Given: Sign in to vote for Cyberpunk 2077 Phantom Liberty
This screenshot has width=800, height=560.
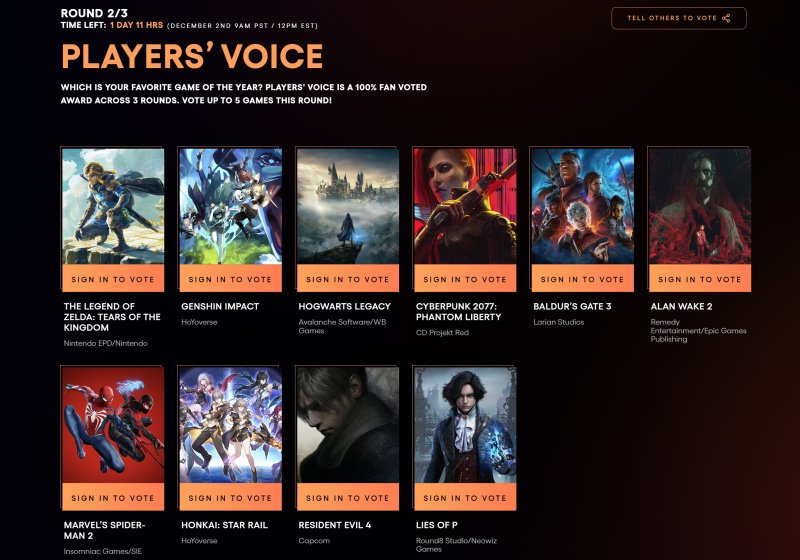Looking at the screenshot, I should (465, 278).
